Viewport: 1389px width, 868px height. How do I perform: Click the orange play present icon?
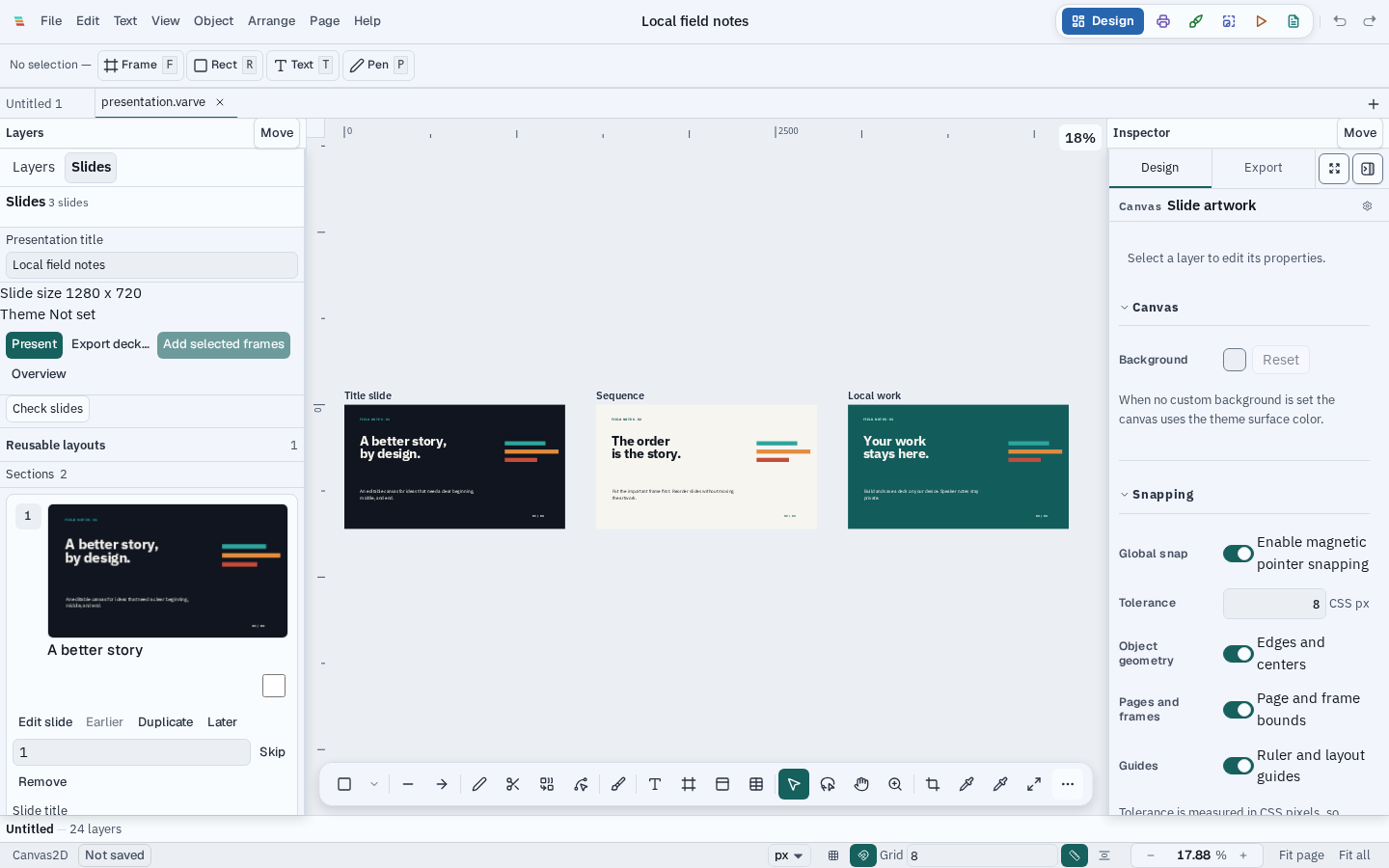1261,21
